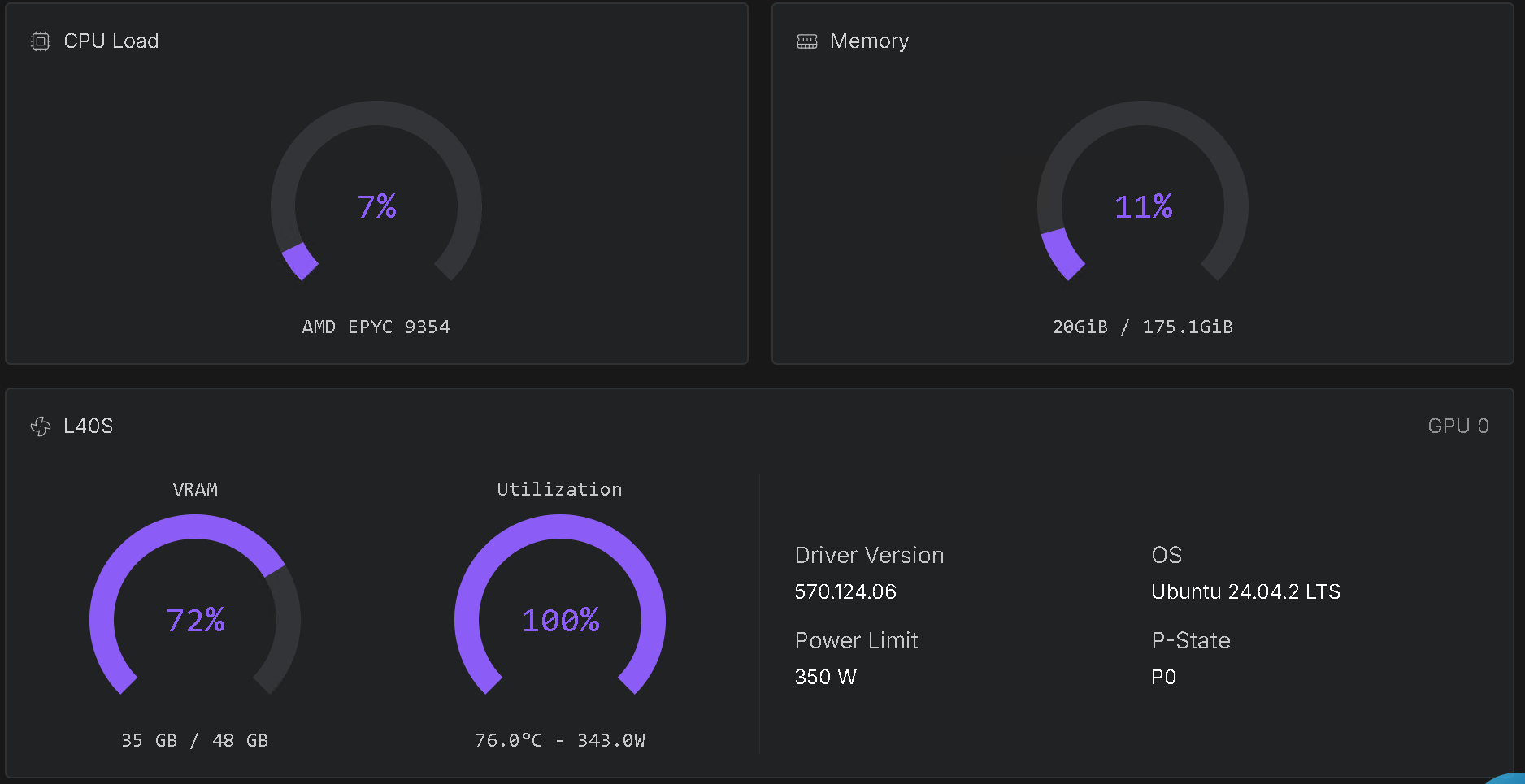Click the fan icon beside L40S
1525x784 pixels.
click(x=39, y=426)
